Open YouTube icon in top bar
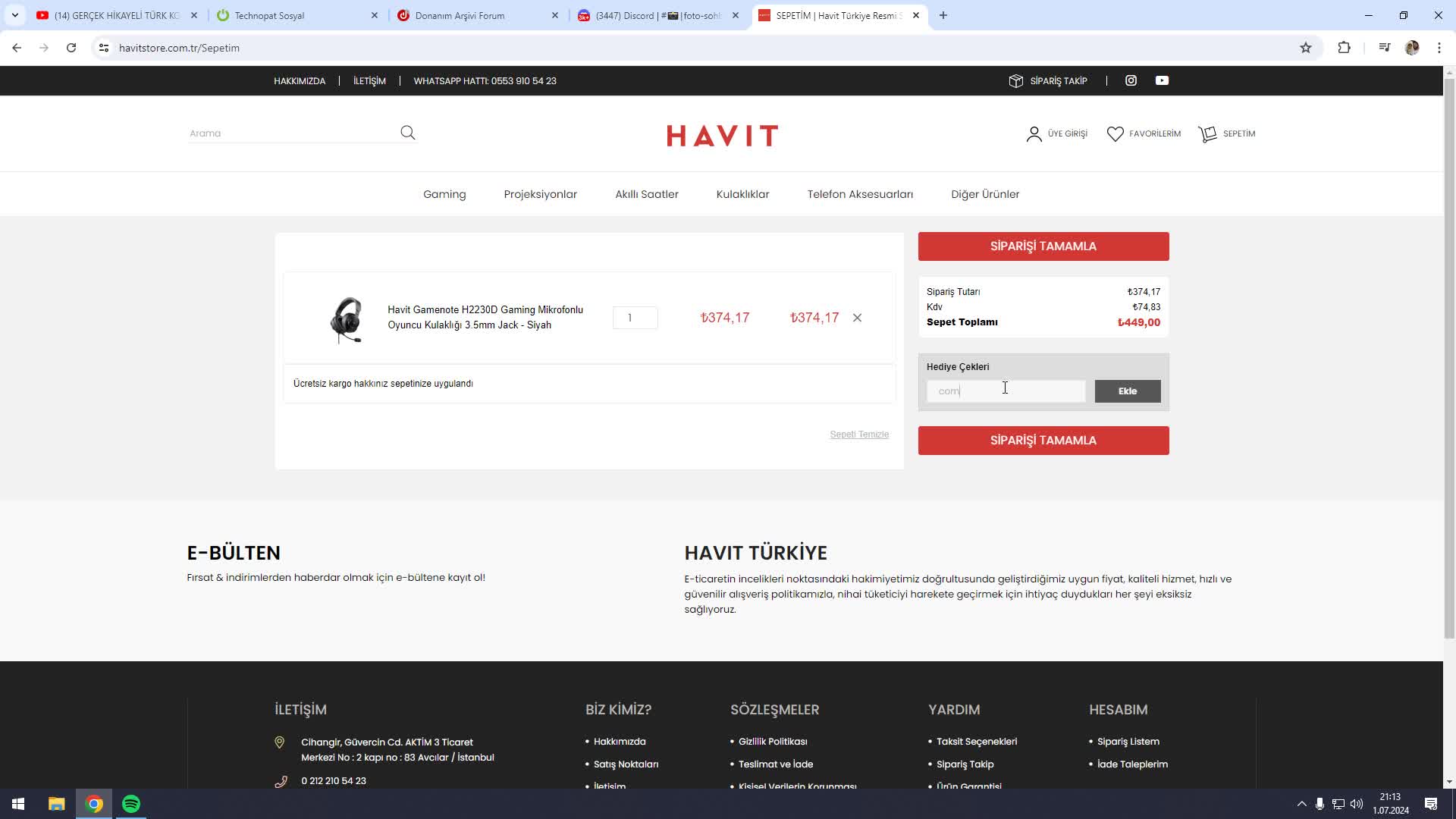The width and height of the screenshot is (1456, 819). [1162, 80]
